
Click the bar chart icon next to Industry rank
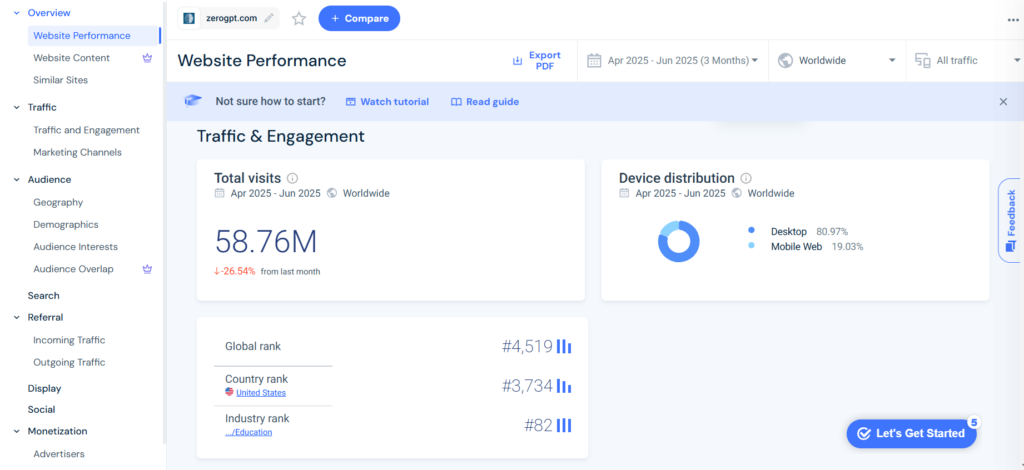564,426
